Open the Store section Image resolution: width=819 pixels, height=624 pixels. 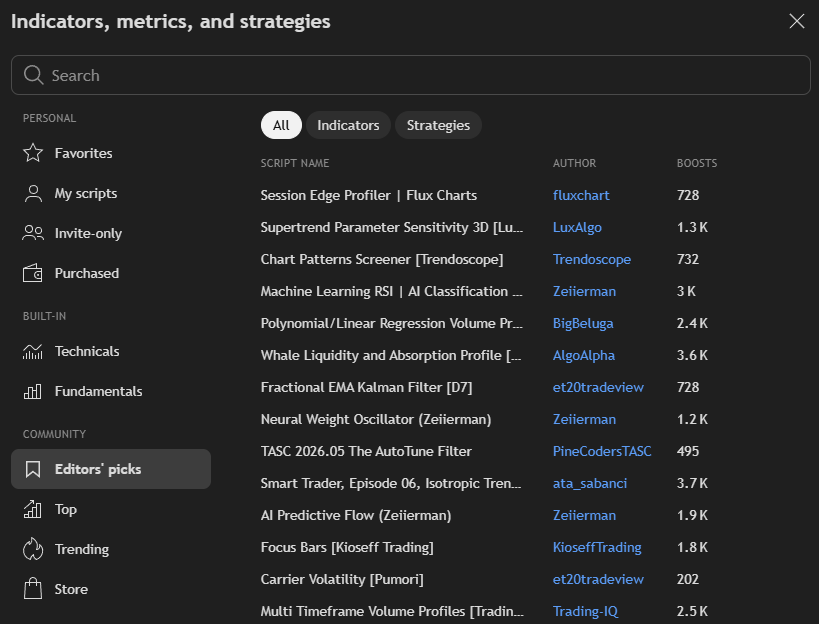(x=111, y=589)
